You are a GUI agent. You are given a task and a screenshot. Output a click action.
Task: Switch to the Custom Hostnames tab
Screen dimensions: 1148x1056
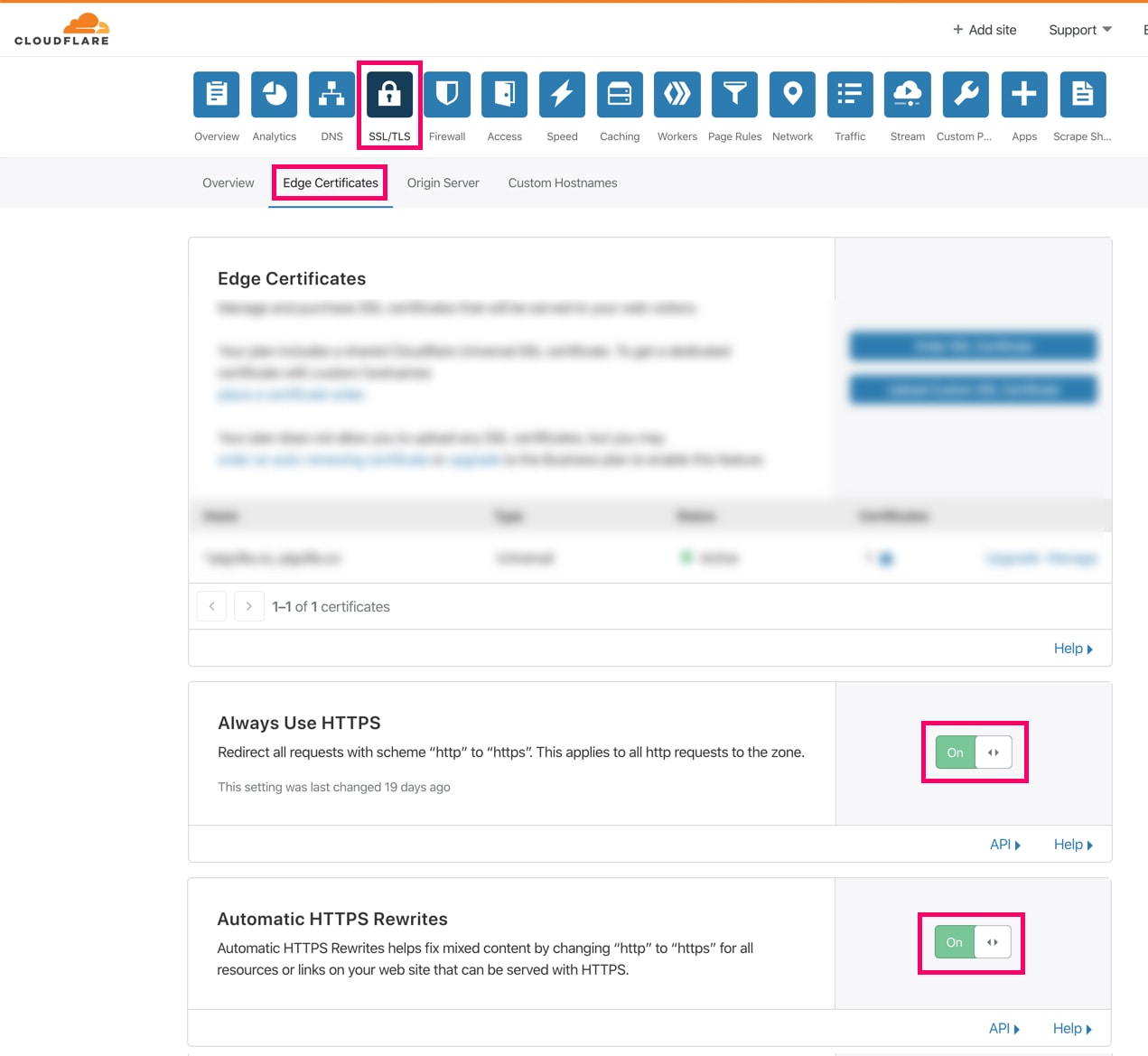[x=563, y=182]
